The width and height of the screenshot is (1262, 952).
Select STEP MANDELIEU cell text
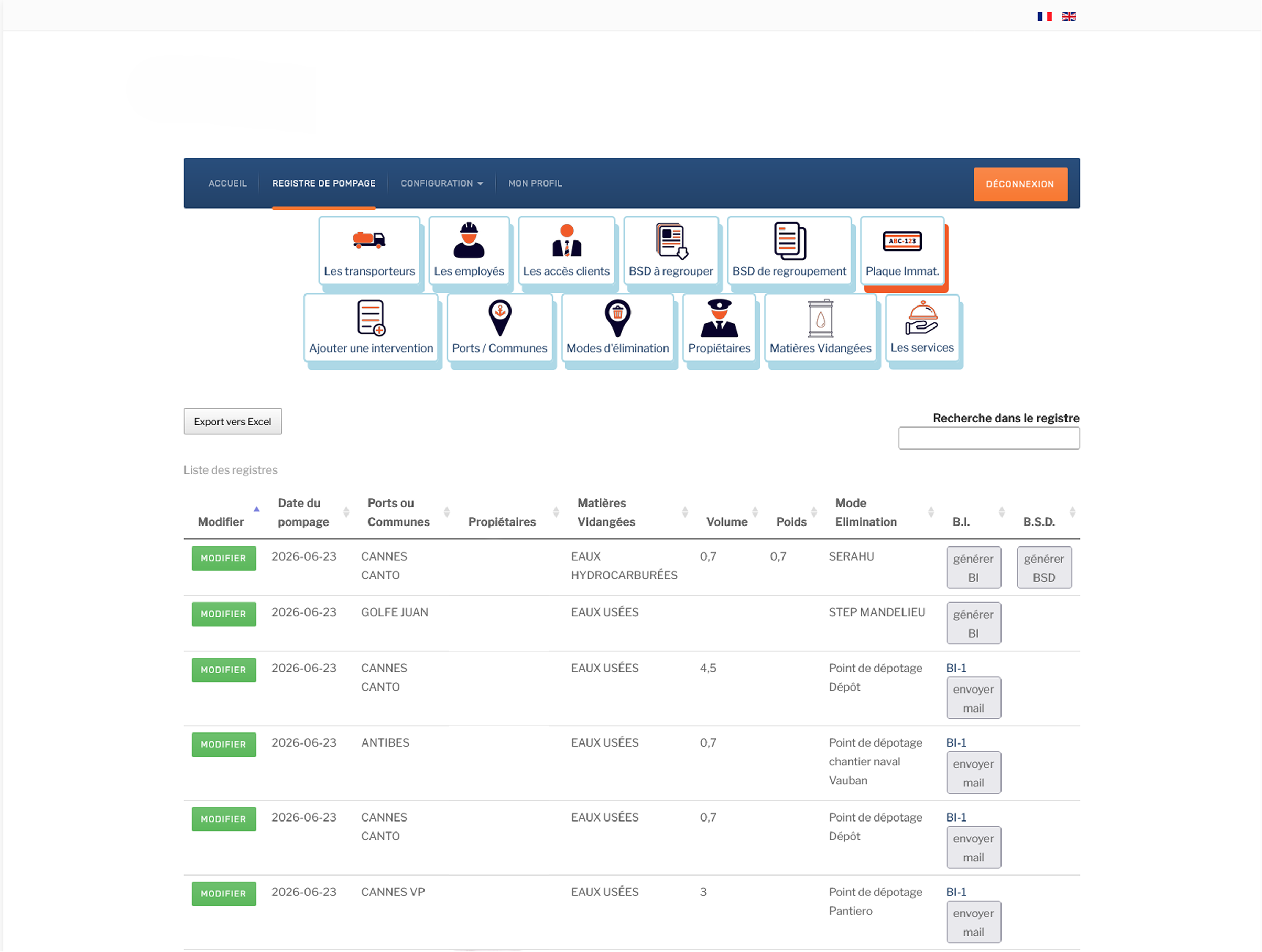(x=877, y=612)
